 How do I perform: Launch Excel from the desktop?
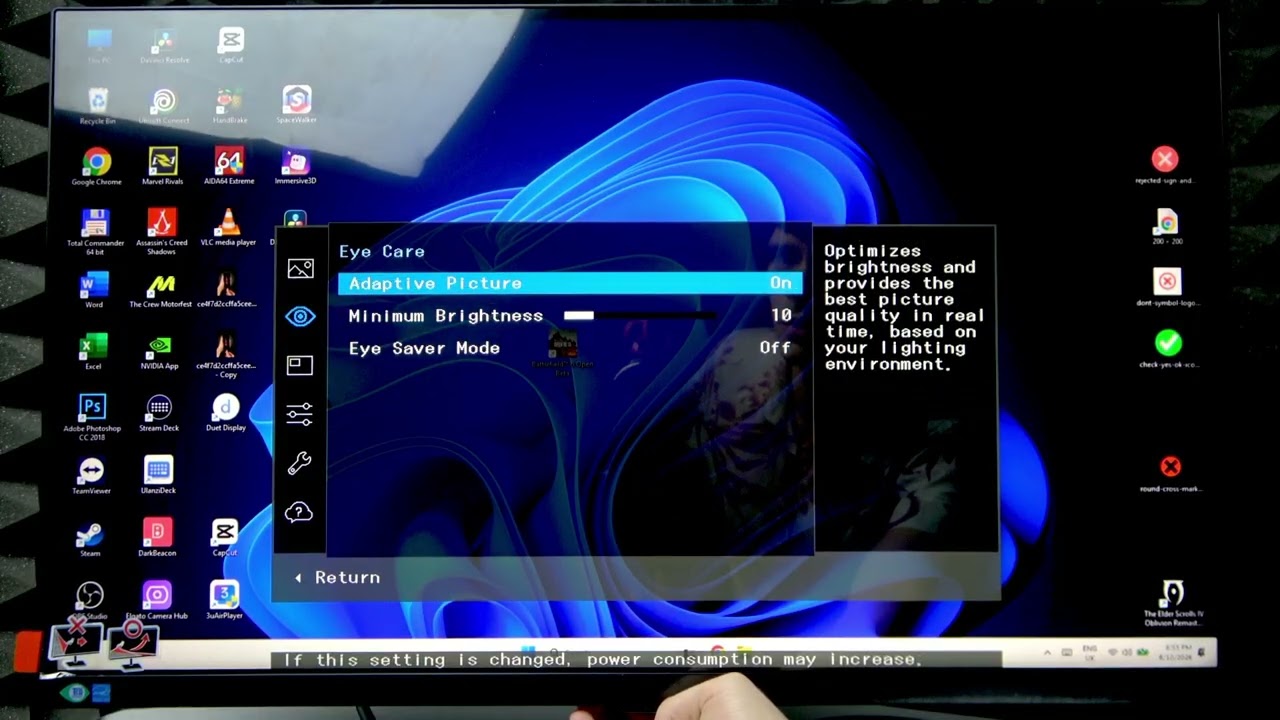(93, 353)
